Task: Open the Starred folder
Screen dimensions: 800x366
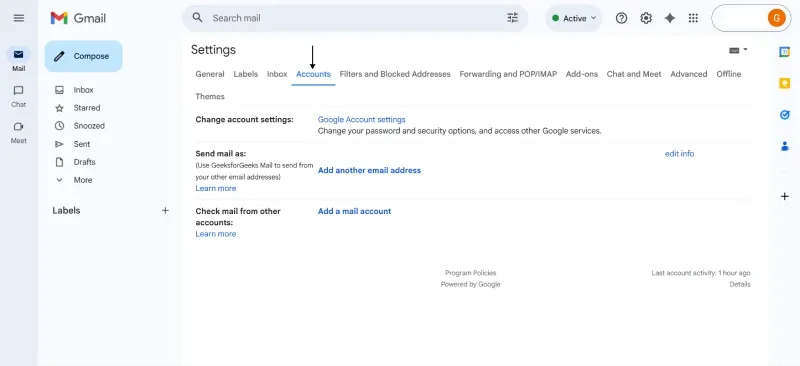Action: pos(87,108)
